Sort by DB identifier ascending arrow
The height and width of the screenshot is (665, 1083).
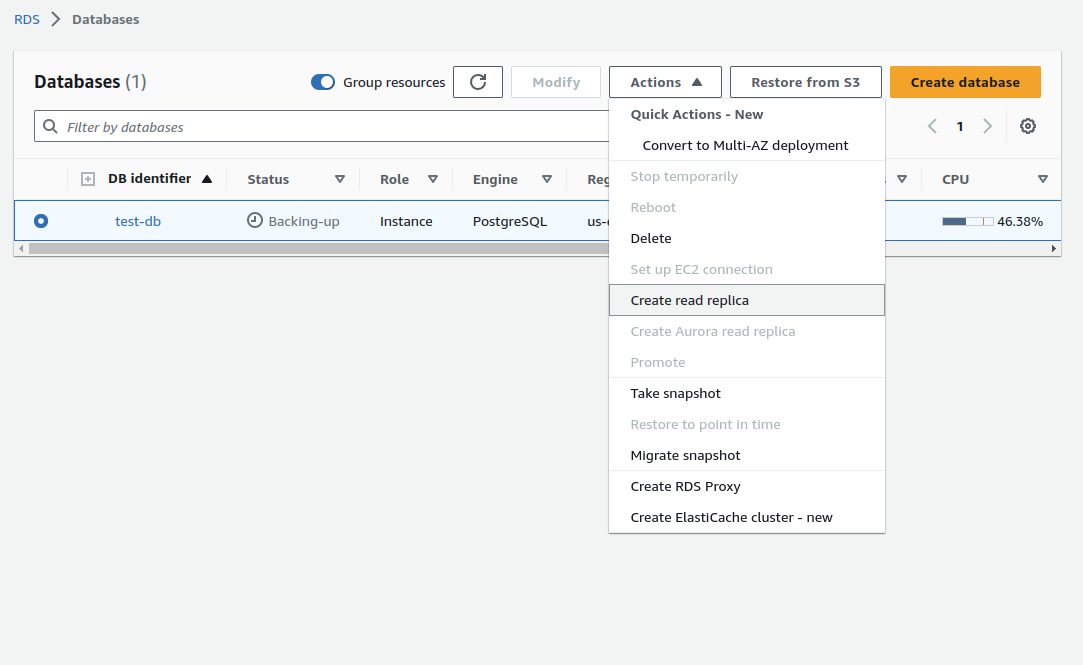207,179
